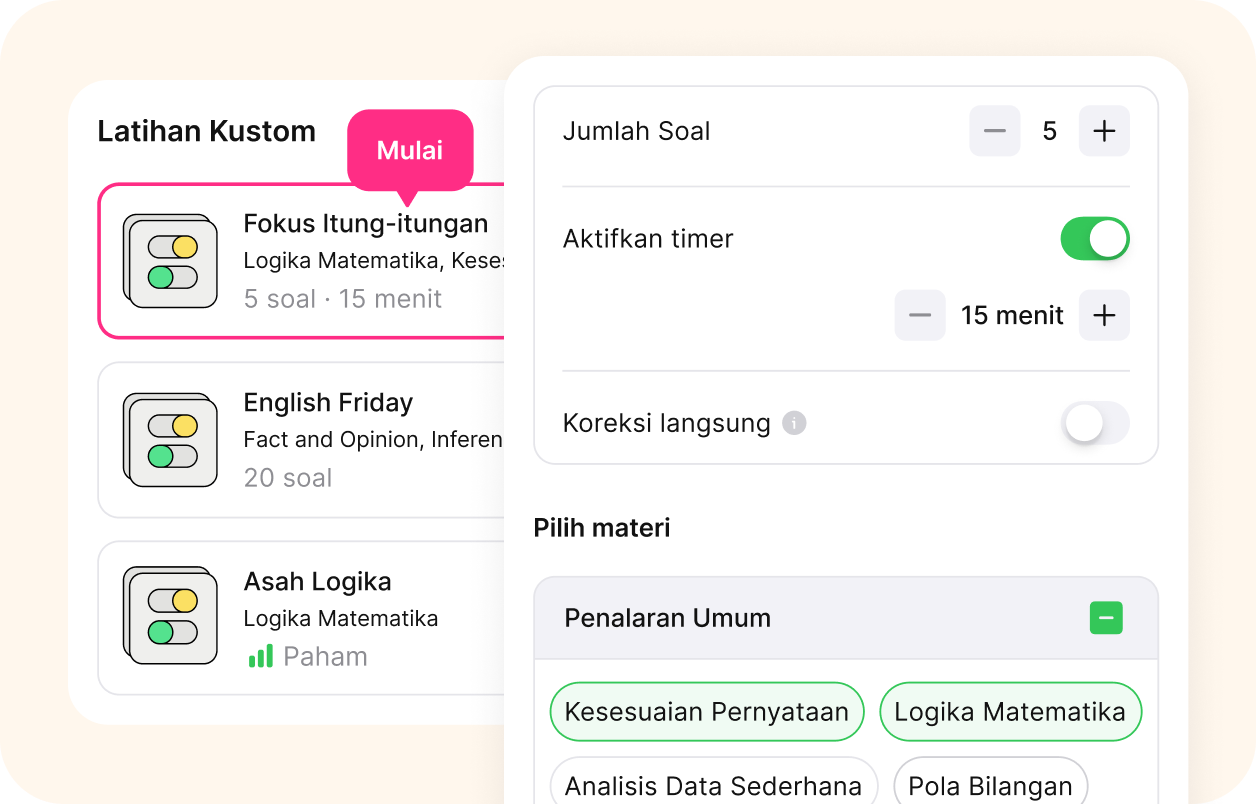
Task: Deselect the Logika Matematika topic chip
Action: tap(1010, 712)
